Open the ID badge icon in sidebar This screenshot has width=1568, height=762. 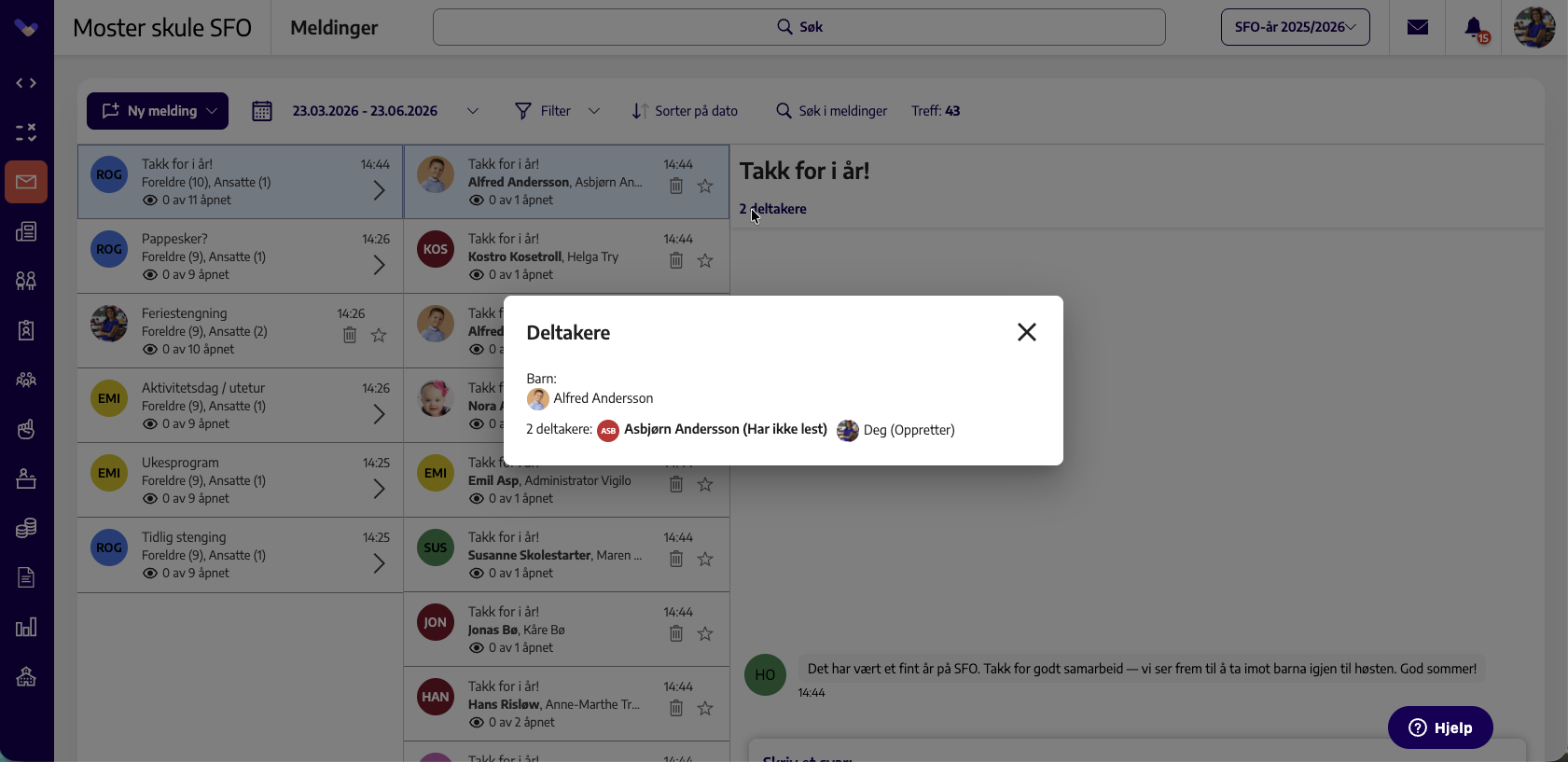click(x=26, y=330)
